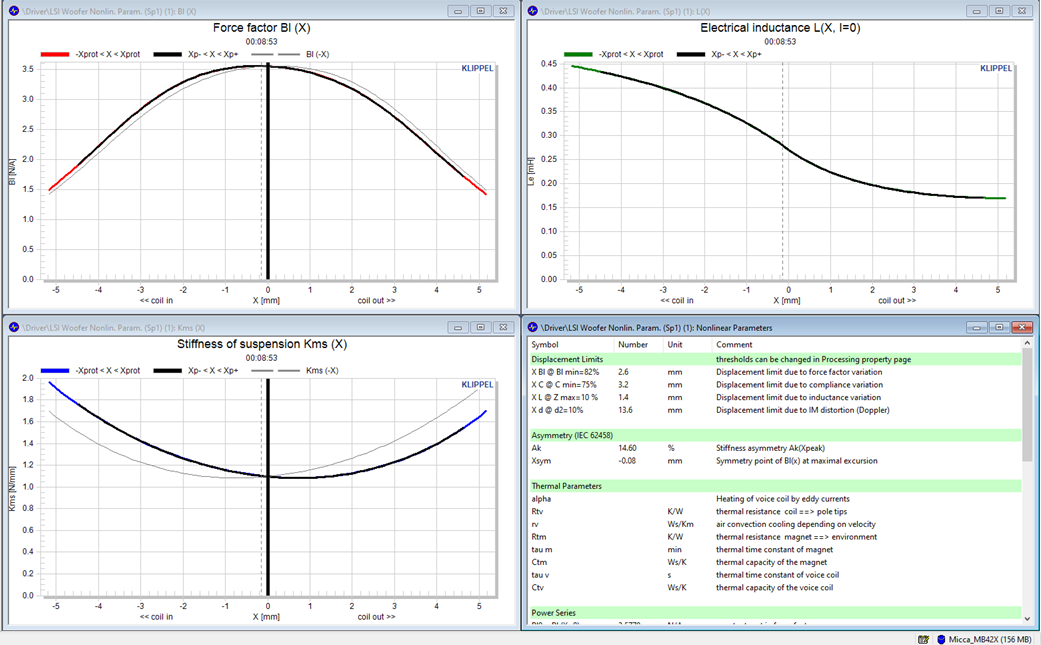The image size is (1041, 645).
Task: Click the Electrical inductance L(X, I=0) title
Action: click(780, 28)
